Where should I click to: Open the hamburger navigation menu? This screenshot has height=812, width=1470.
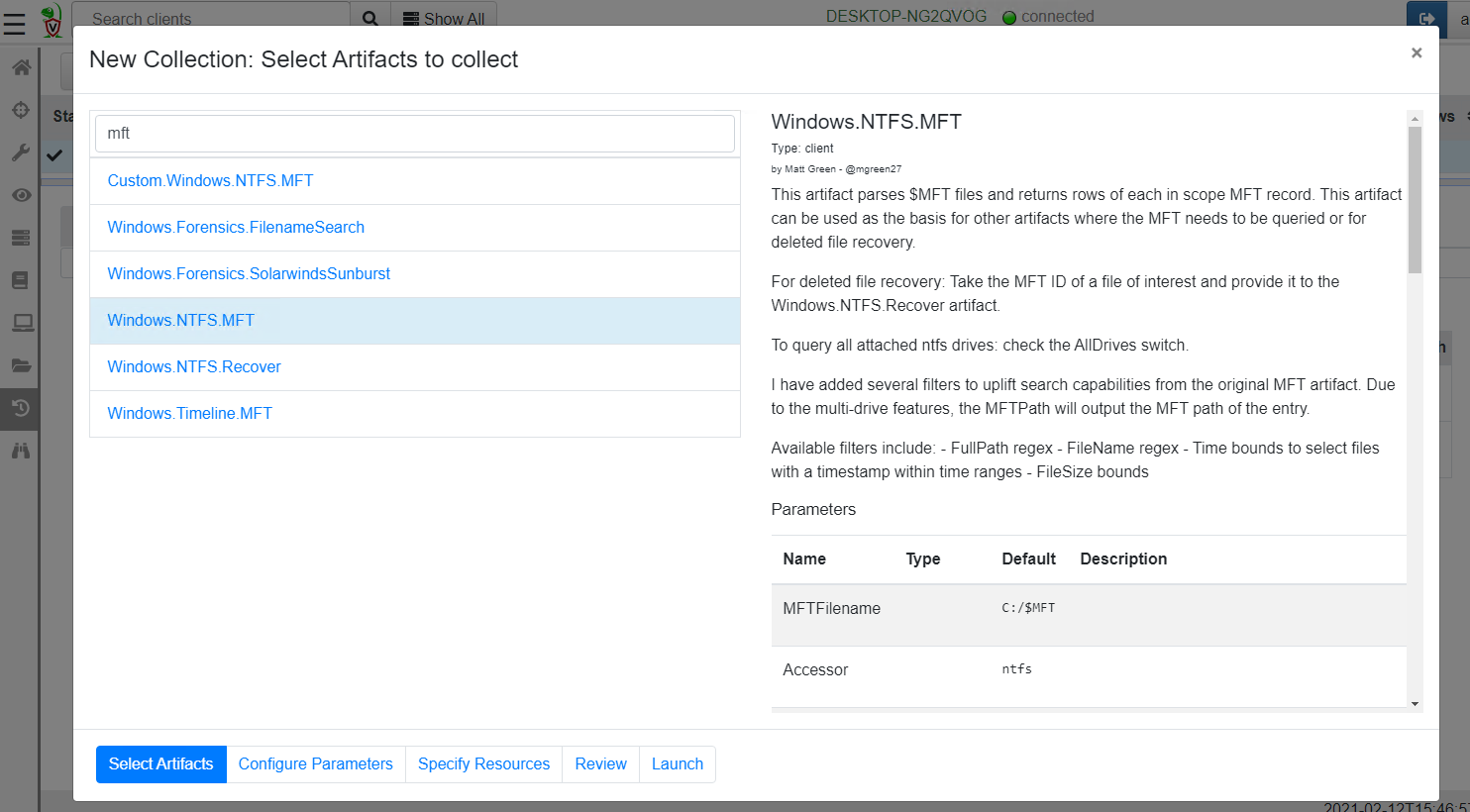14,23
